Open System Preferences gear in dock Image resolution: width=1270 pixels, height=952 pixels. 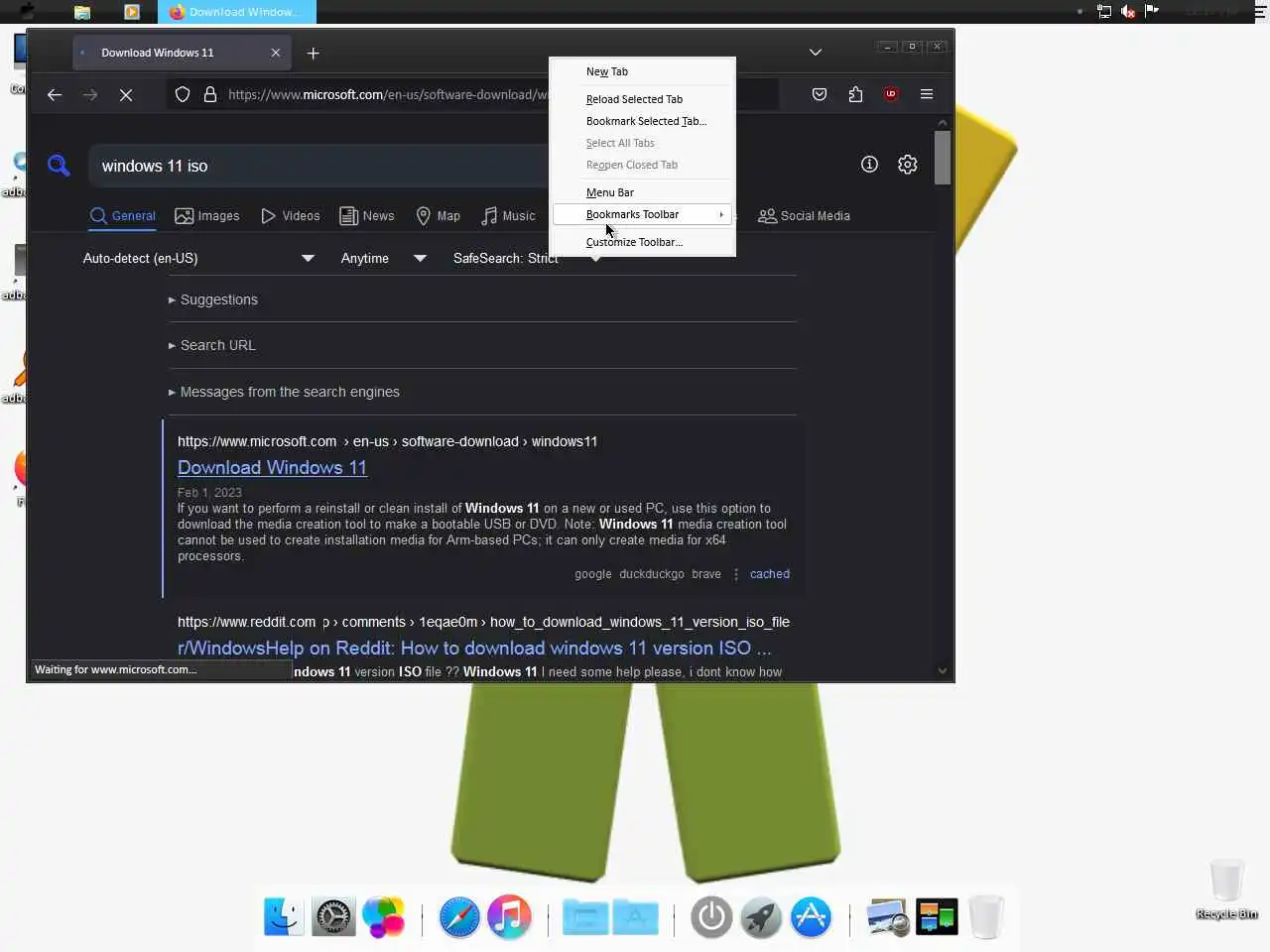coord(333,916)
